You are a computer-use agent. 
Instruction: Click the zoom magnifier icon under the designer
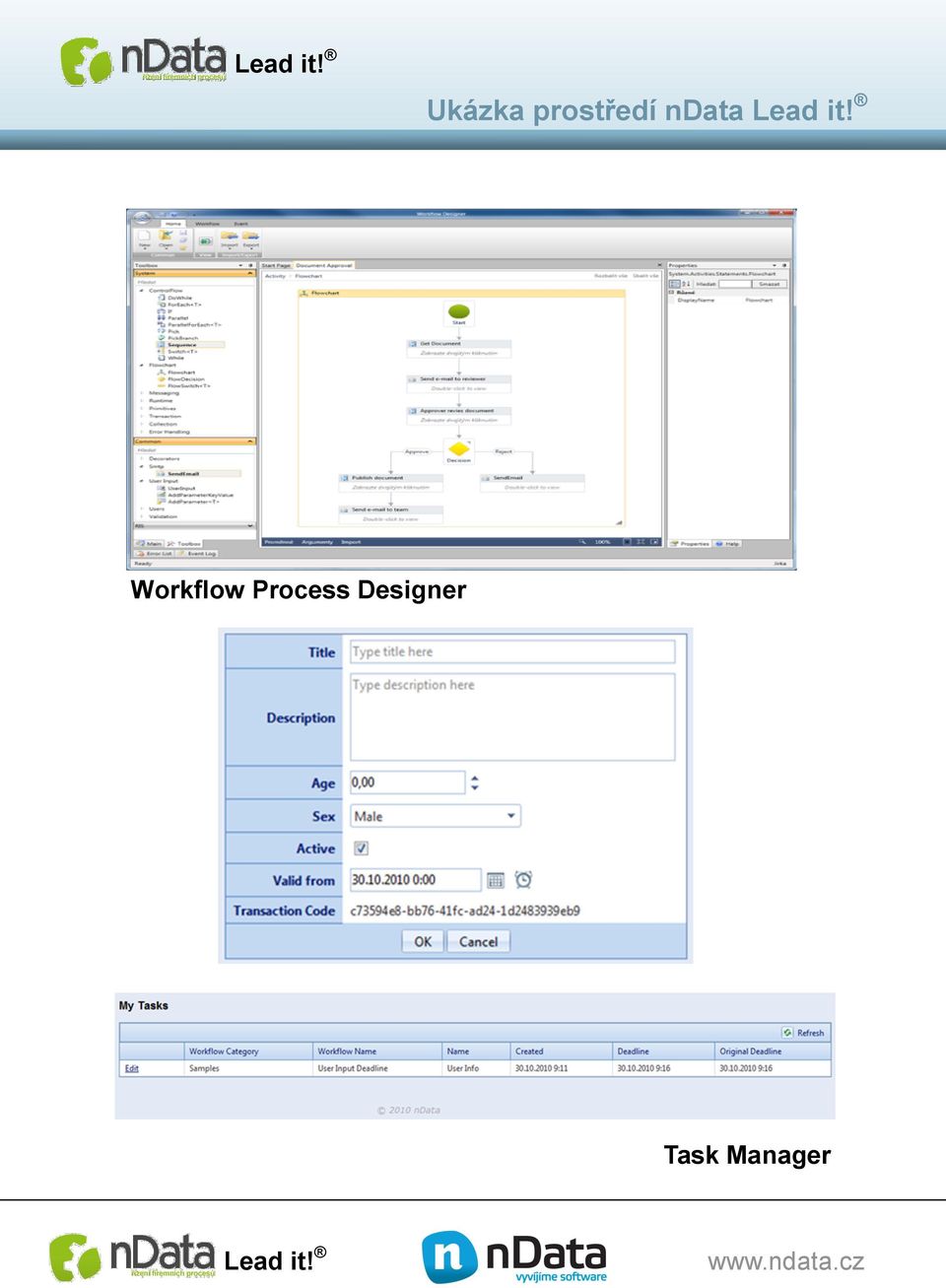click(x=583, y=542)
